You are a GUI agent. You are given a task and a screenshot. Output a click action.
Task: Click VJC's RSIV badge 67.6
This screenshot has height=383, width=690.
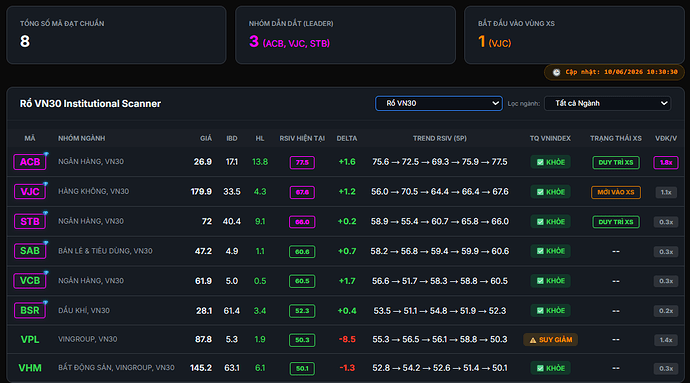(x=302, y=192)
